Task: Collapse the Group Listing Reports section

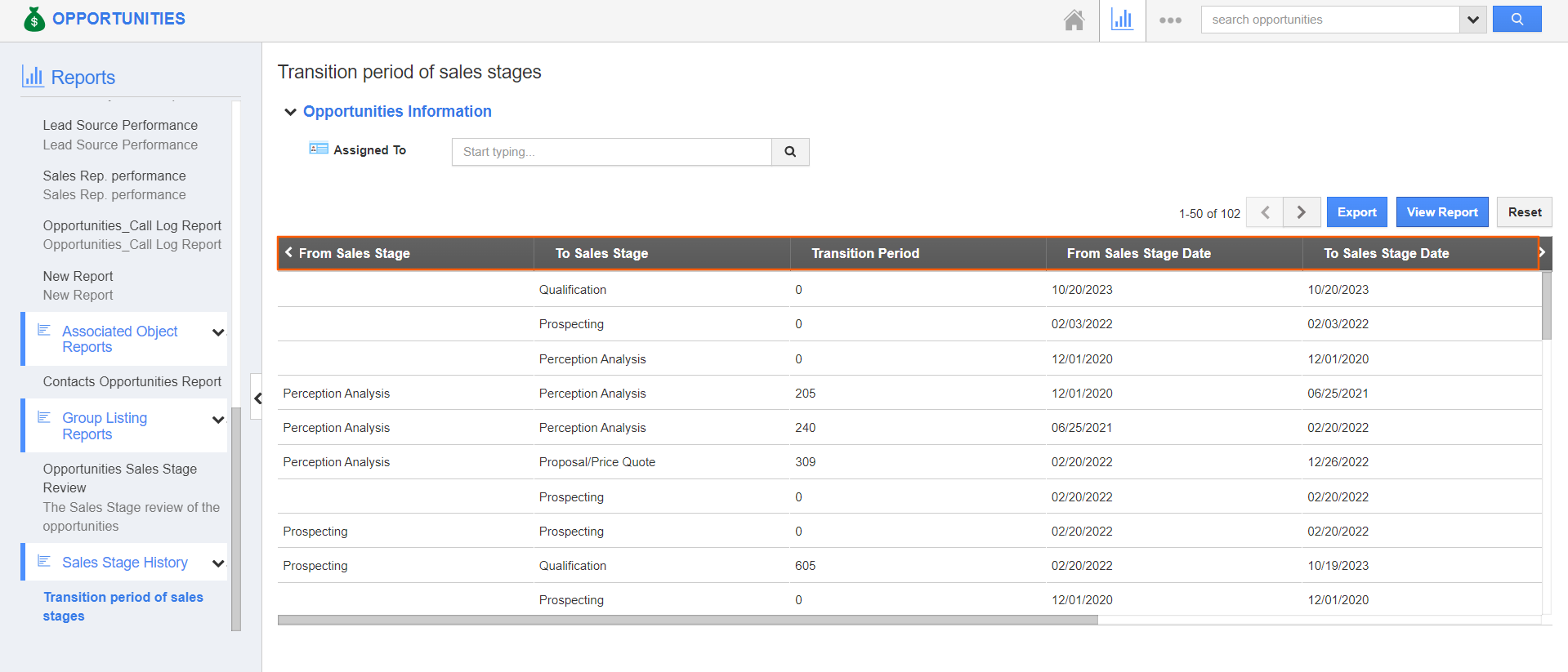Action: pos(218,420)
